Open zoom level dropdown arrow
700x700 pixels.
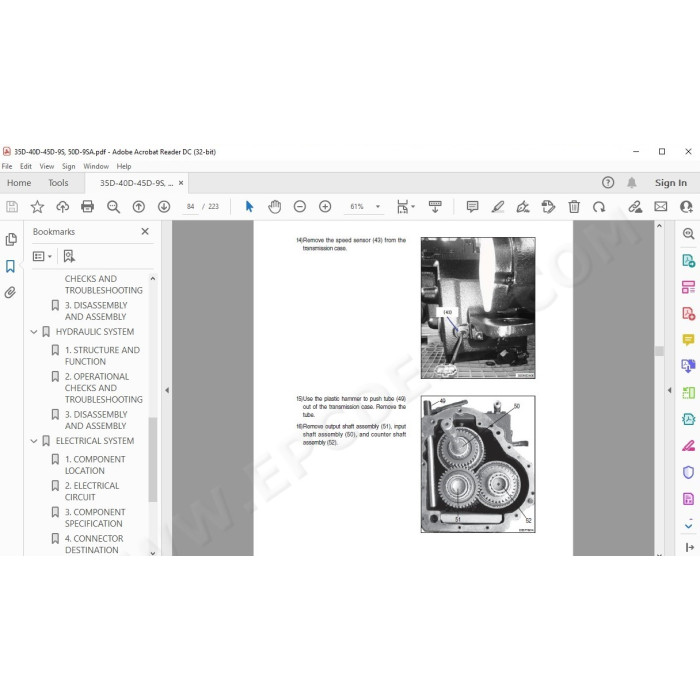[378, 207]
